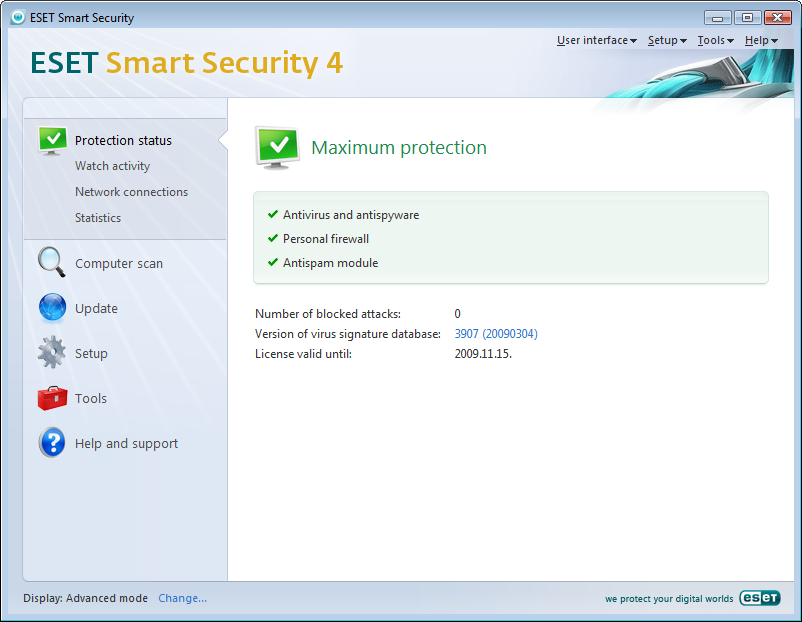Click the Computer scan magnifier icon
The image size is (802, 622).
click(52, 262)
